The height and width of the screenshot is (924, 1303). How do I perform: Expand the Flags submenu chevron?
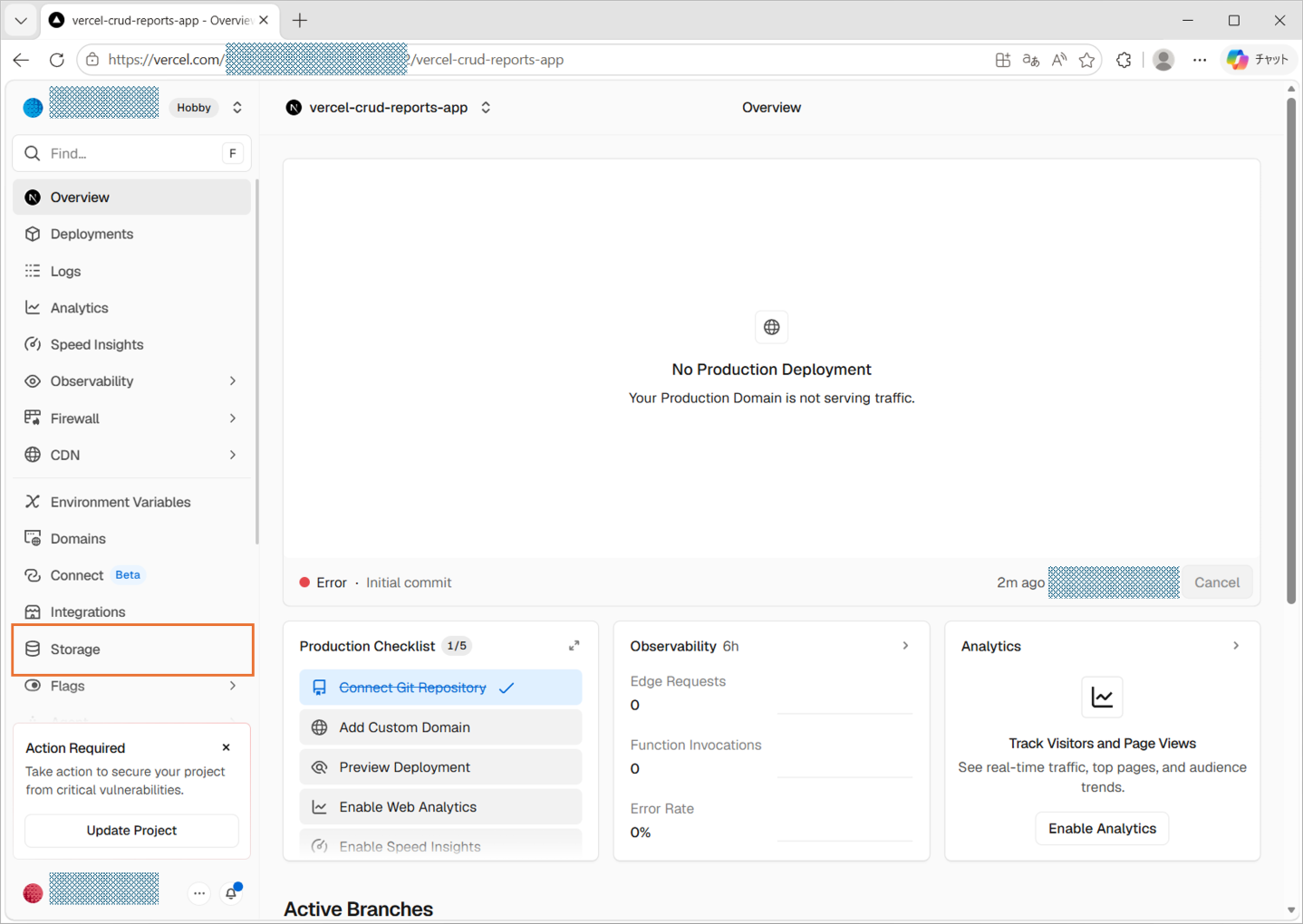click(x=233, y=686)
